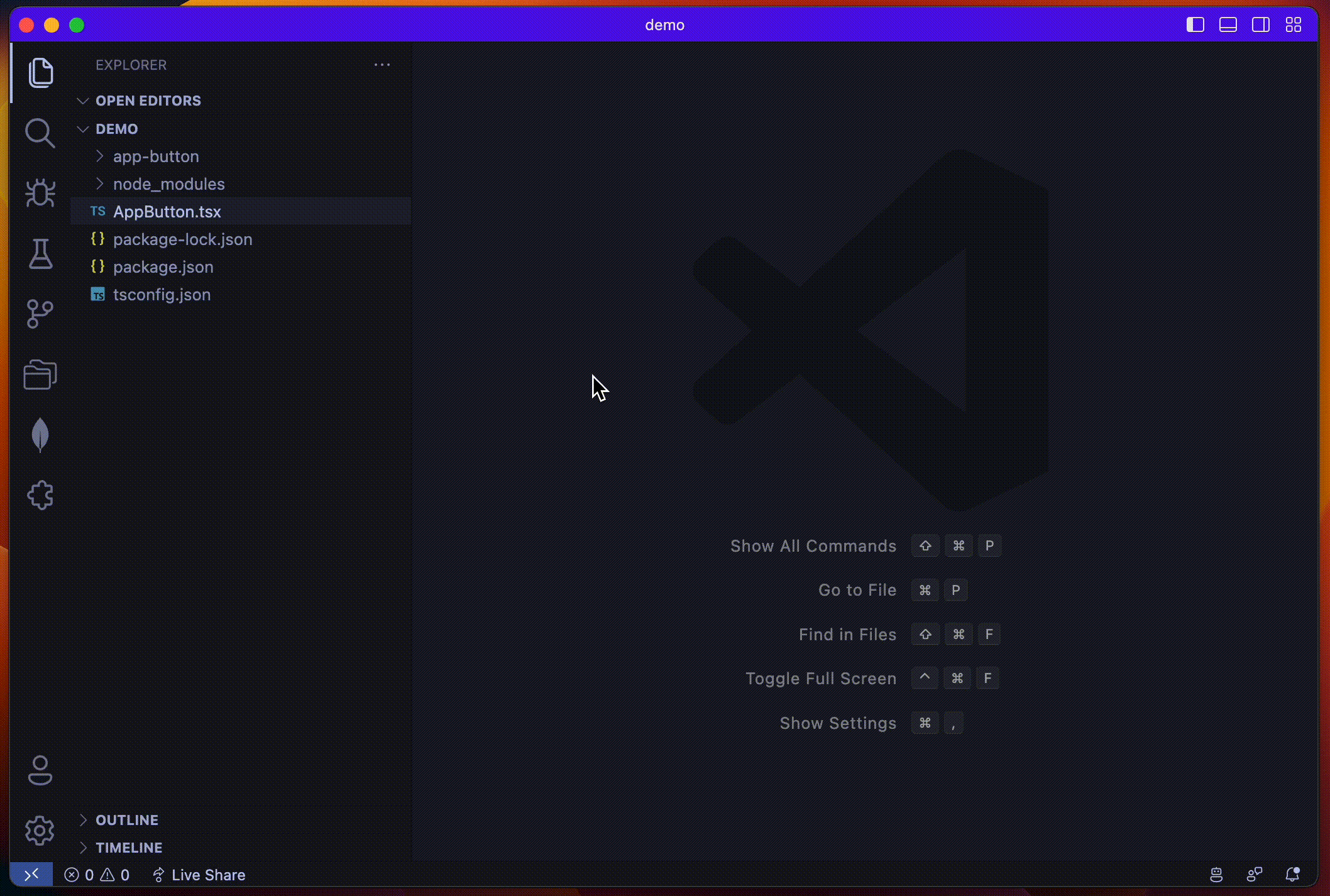The image size is (1330, 896).
Task: Show errors and warnings problems count
Action: 97,875
